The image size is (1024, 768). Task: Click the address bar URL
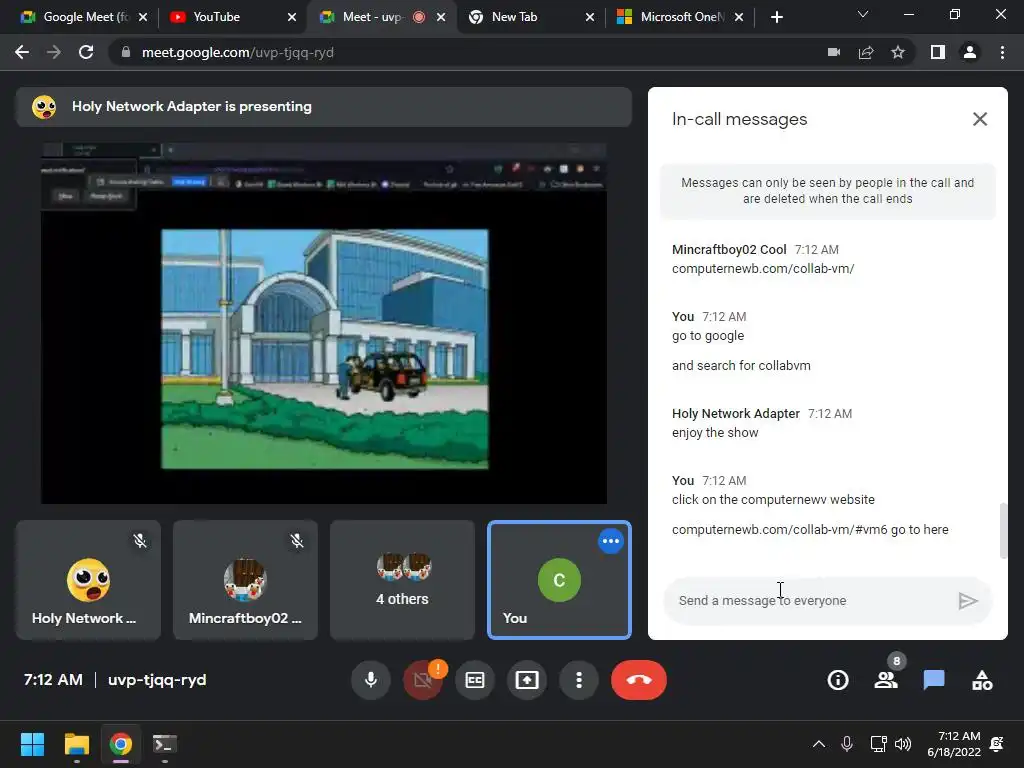tap(238, 52)
